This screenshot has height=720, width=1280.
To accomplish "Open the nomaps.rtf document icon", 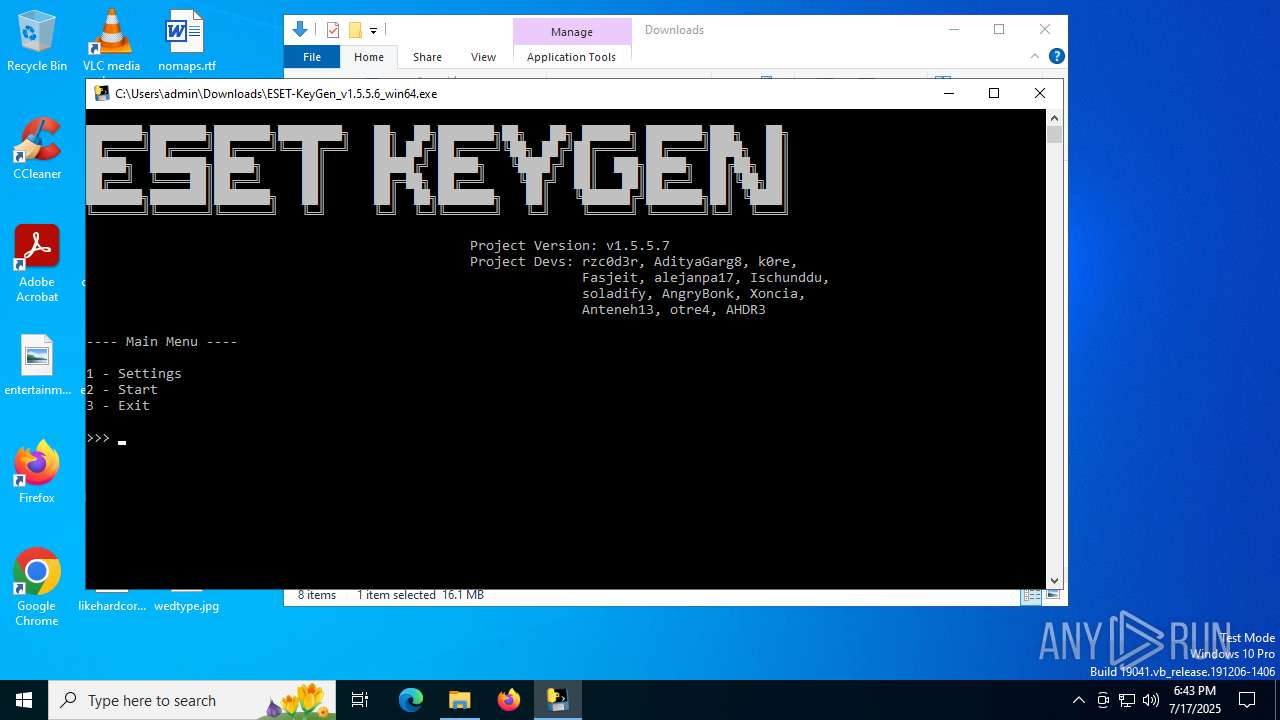I will coord(186,41).
